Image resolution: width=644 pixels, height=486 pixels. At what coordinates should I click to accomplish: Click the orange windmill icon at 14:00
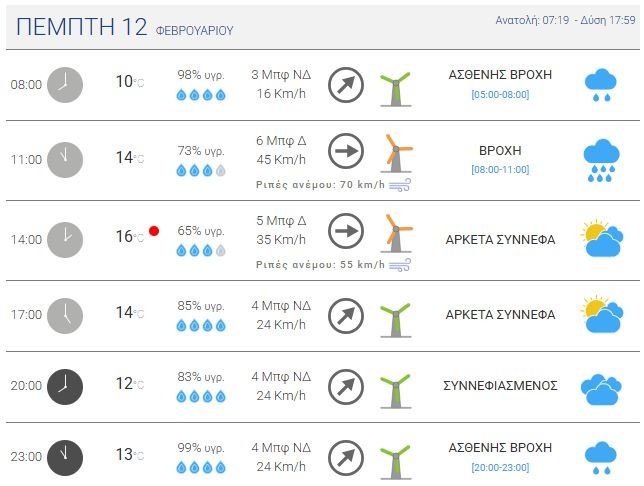pos(398,232)
